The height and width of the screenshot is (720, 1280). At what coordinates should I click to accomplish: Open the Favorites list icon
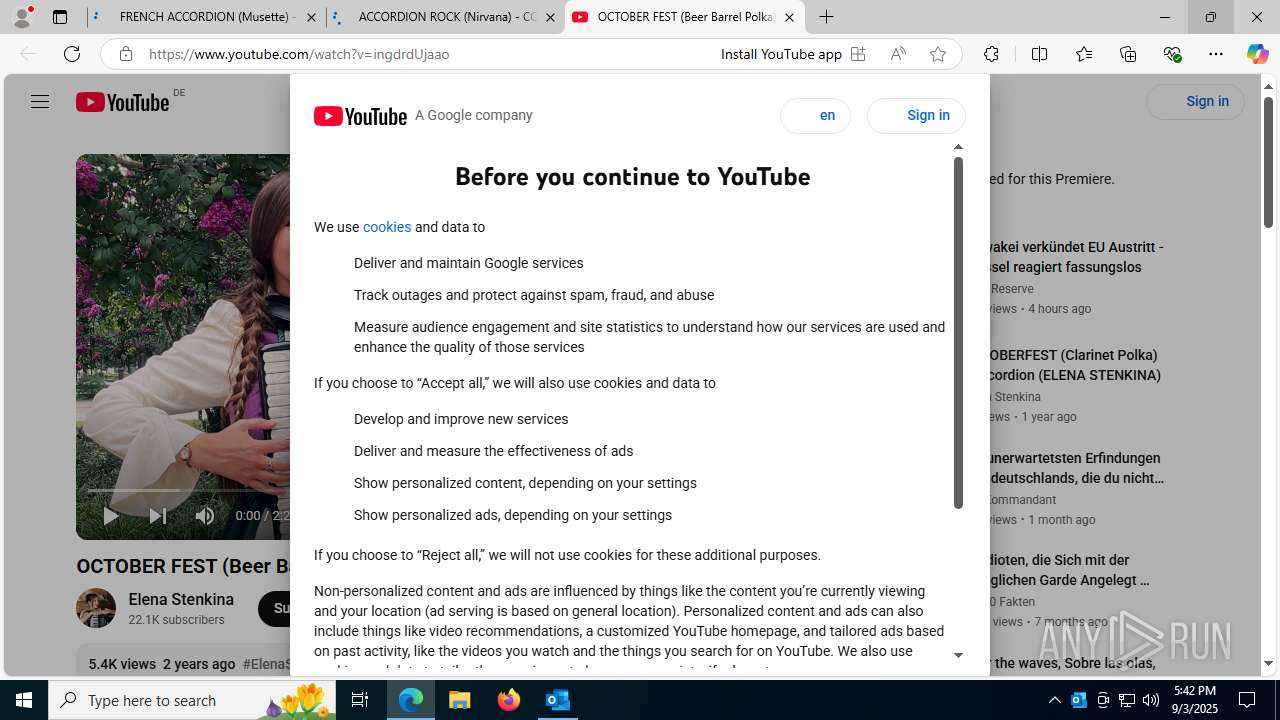coord(1084,54)
